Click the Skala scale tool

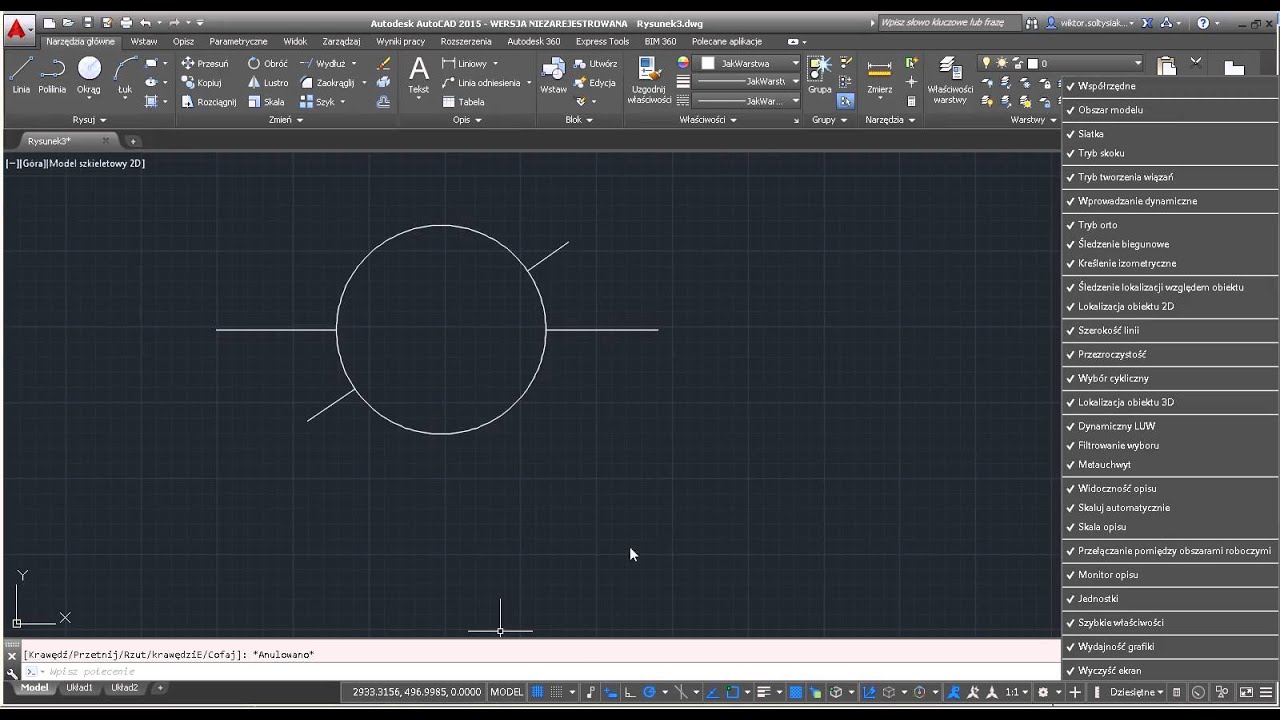pyautogui.click(x=266, y=101)
